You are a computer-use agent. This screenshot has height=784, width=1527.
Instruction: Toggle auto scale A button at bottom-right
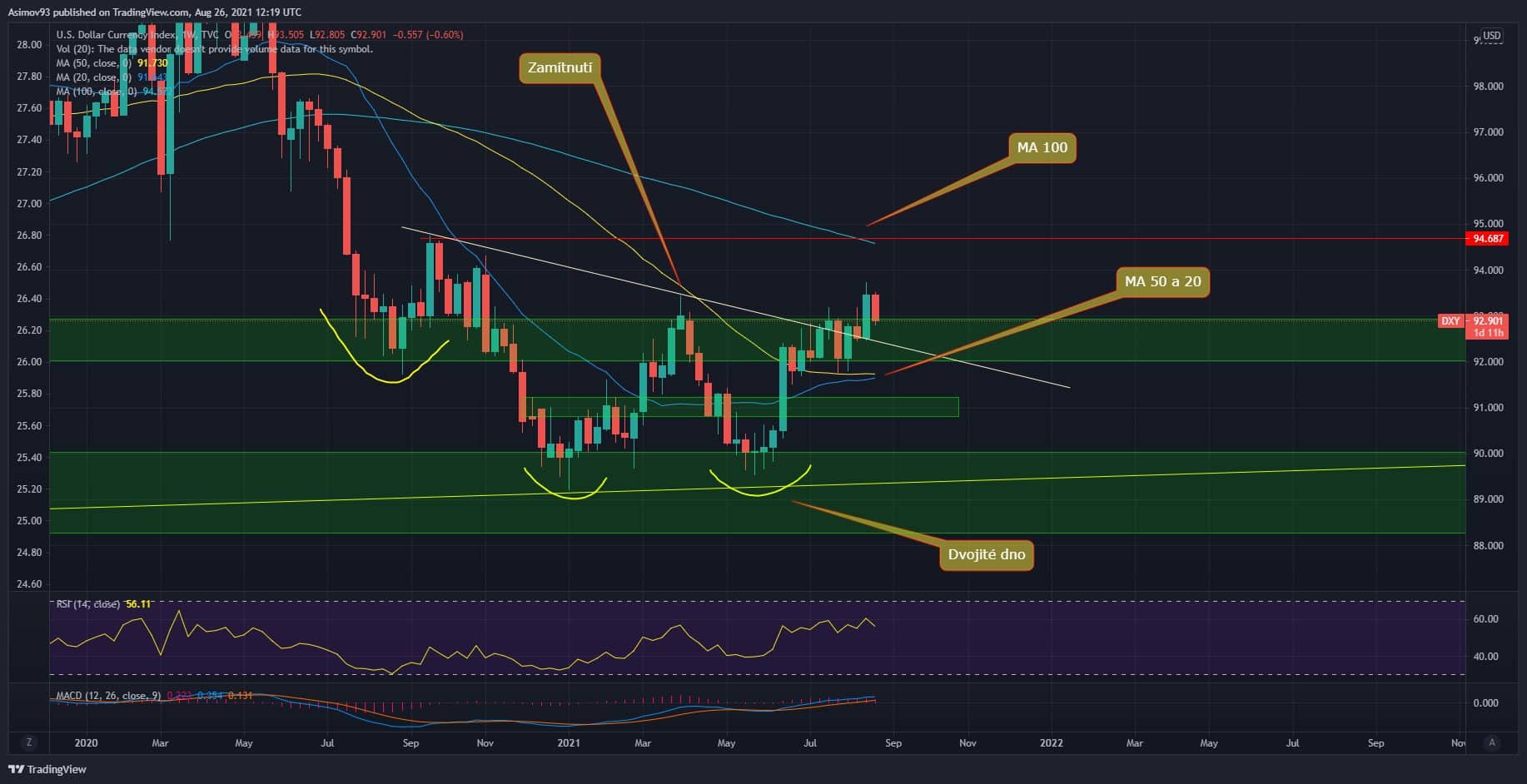pos(1491,742)
